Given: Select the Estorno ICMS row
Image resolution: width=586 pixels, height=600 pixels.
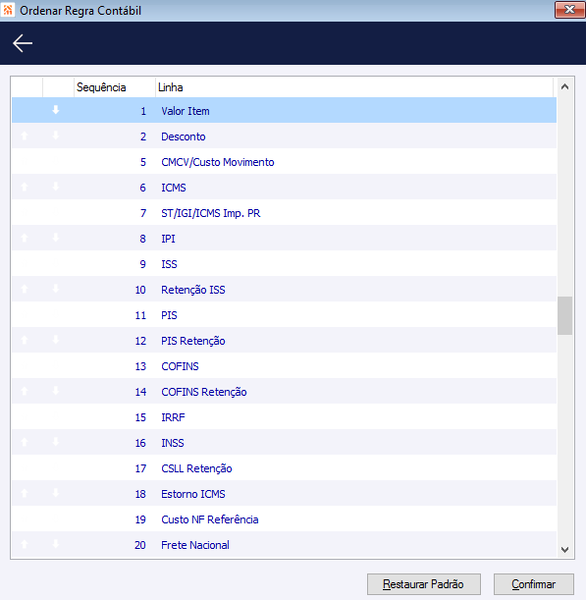Looking at the screenshot, I should (284, 494).
